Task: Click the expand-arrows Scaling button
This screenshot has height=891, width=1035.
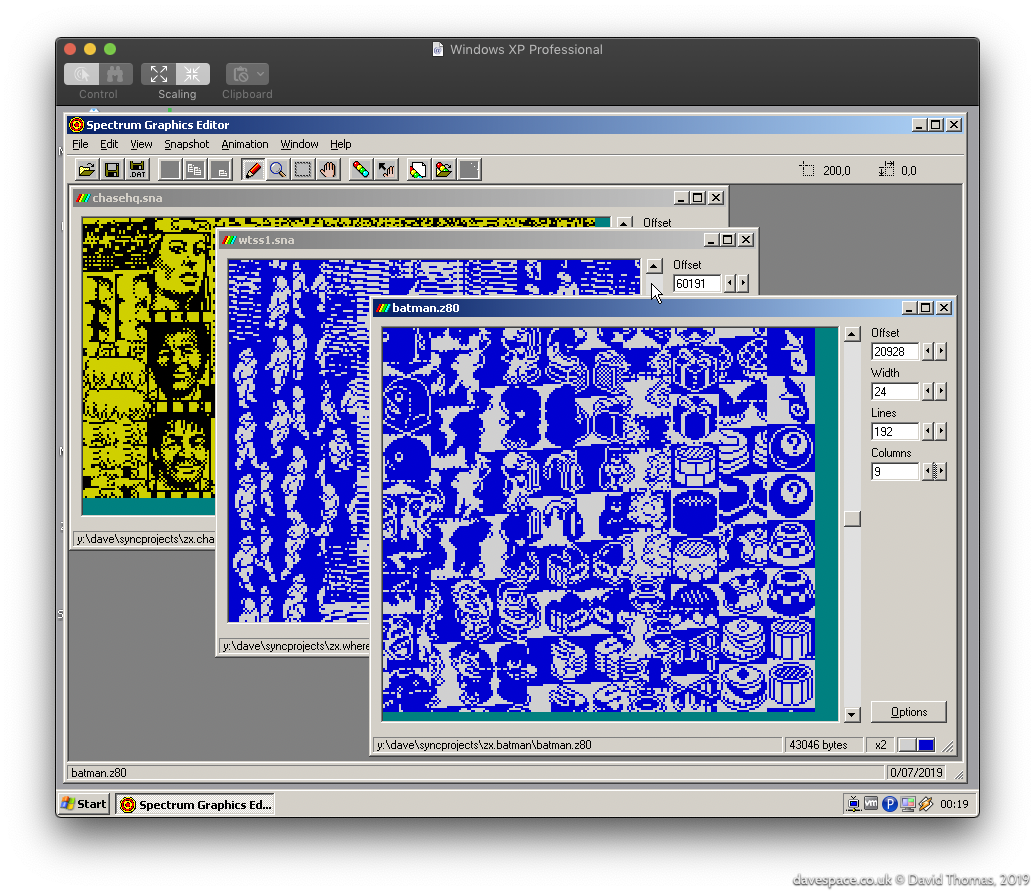Action: pos(158,74)
